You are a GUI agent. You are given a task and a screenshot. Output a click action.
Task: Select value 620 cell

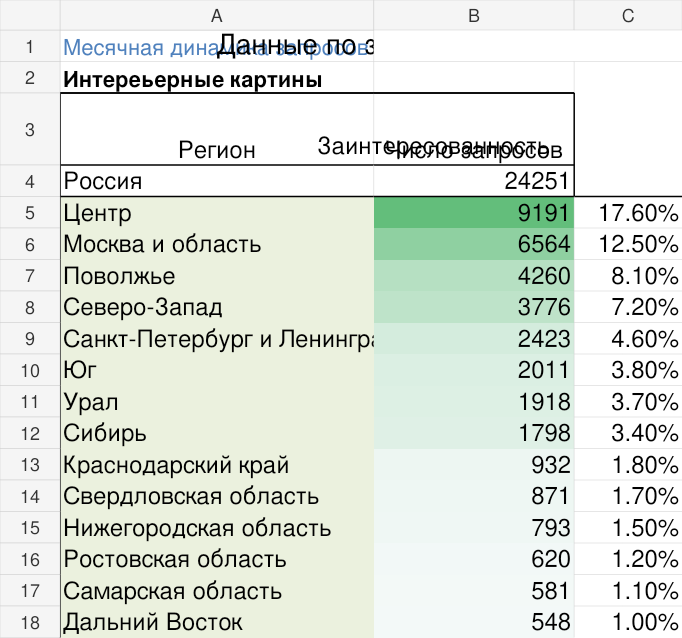coord(474,558)
